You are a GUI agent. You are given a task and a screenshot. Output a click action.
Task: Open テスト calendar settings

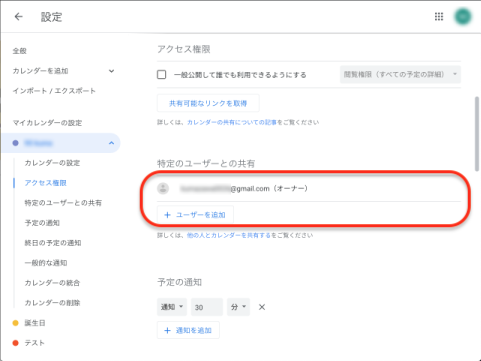[x=34, y=343]
